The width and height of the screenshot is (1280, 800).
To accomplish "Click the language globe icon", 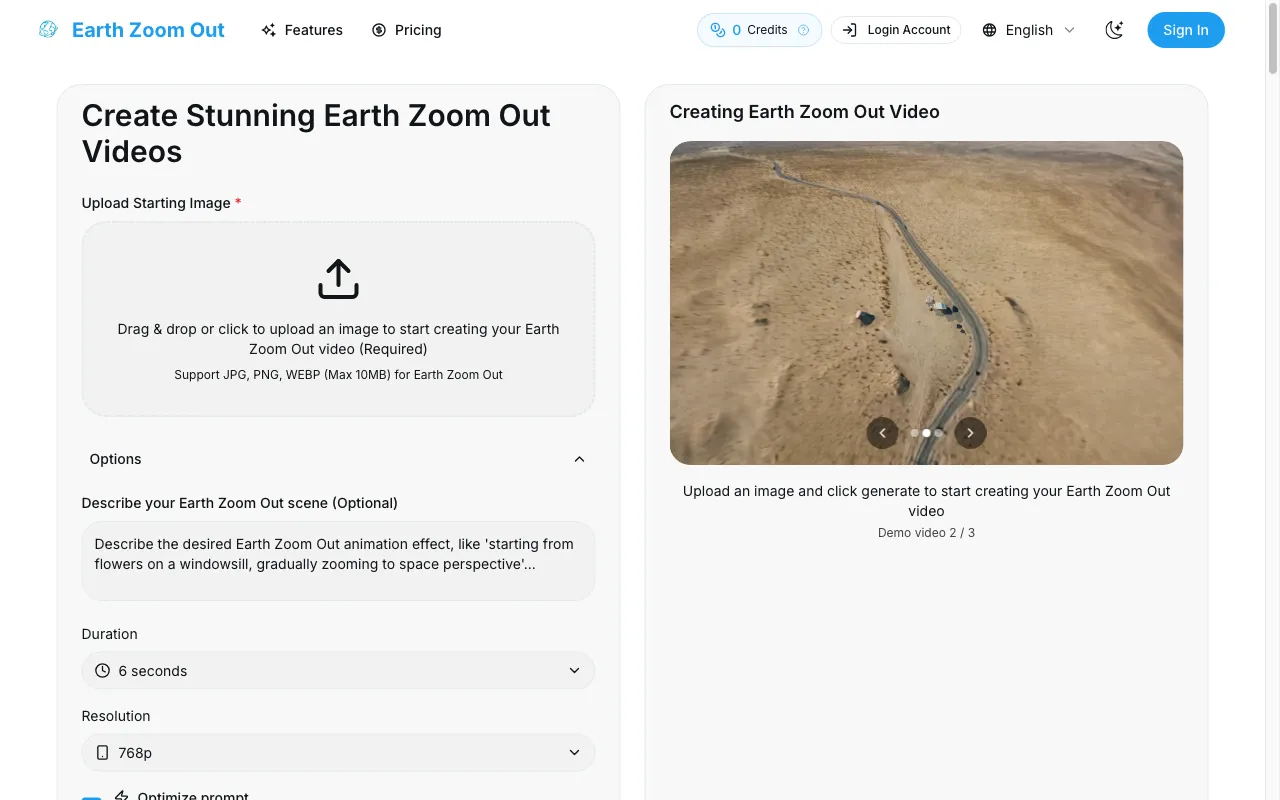I will [x=989, y=30].
